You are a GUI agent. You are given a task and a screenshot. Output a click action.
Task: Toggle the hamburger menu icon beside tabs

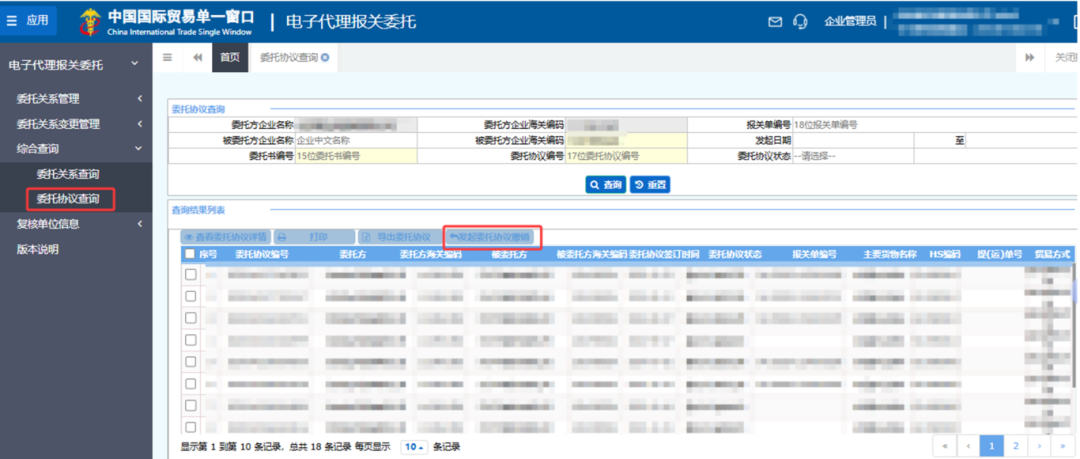167,58
